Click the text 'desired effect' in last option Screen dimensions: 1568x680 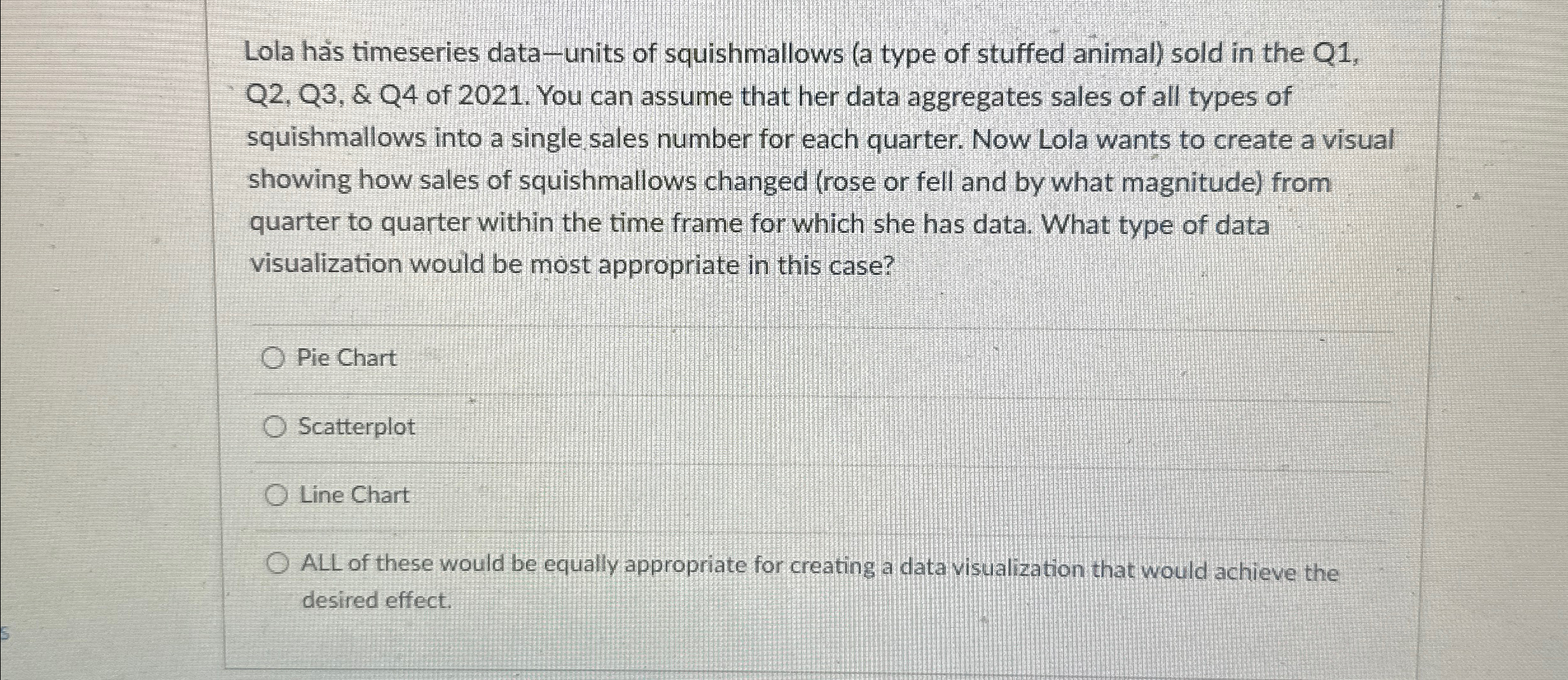[374, 600]
